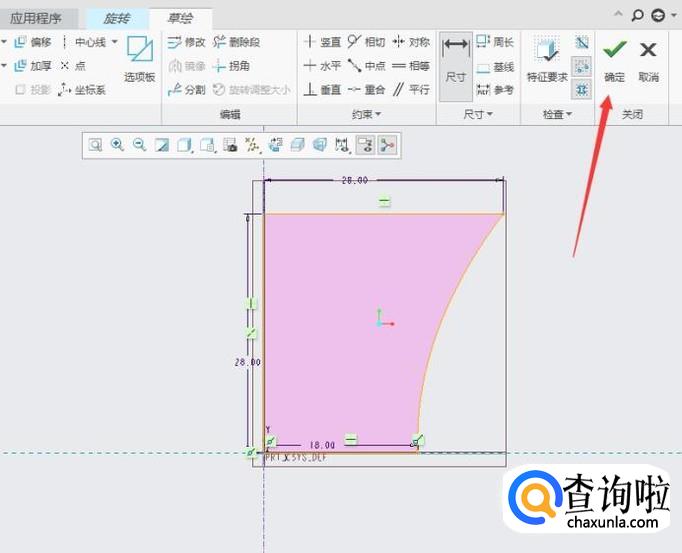
Task: Apply the 重合 coincident constraint
Action: tap(366, 90)
